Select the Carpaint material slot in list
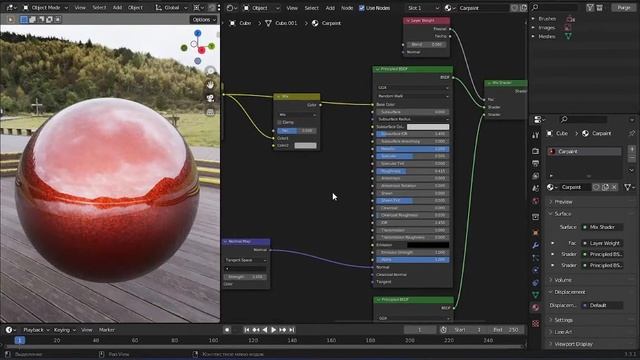The image size is (640, 360). pos(584,151)
